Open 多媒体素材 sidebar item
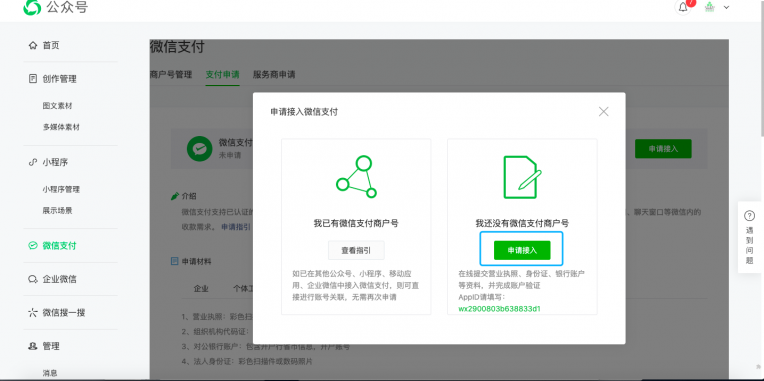 61,127
